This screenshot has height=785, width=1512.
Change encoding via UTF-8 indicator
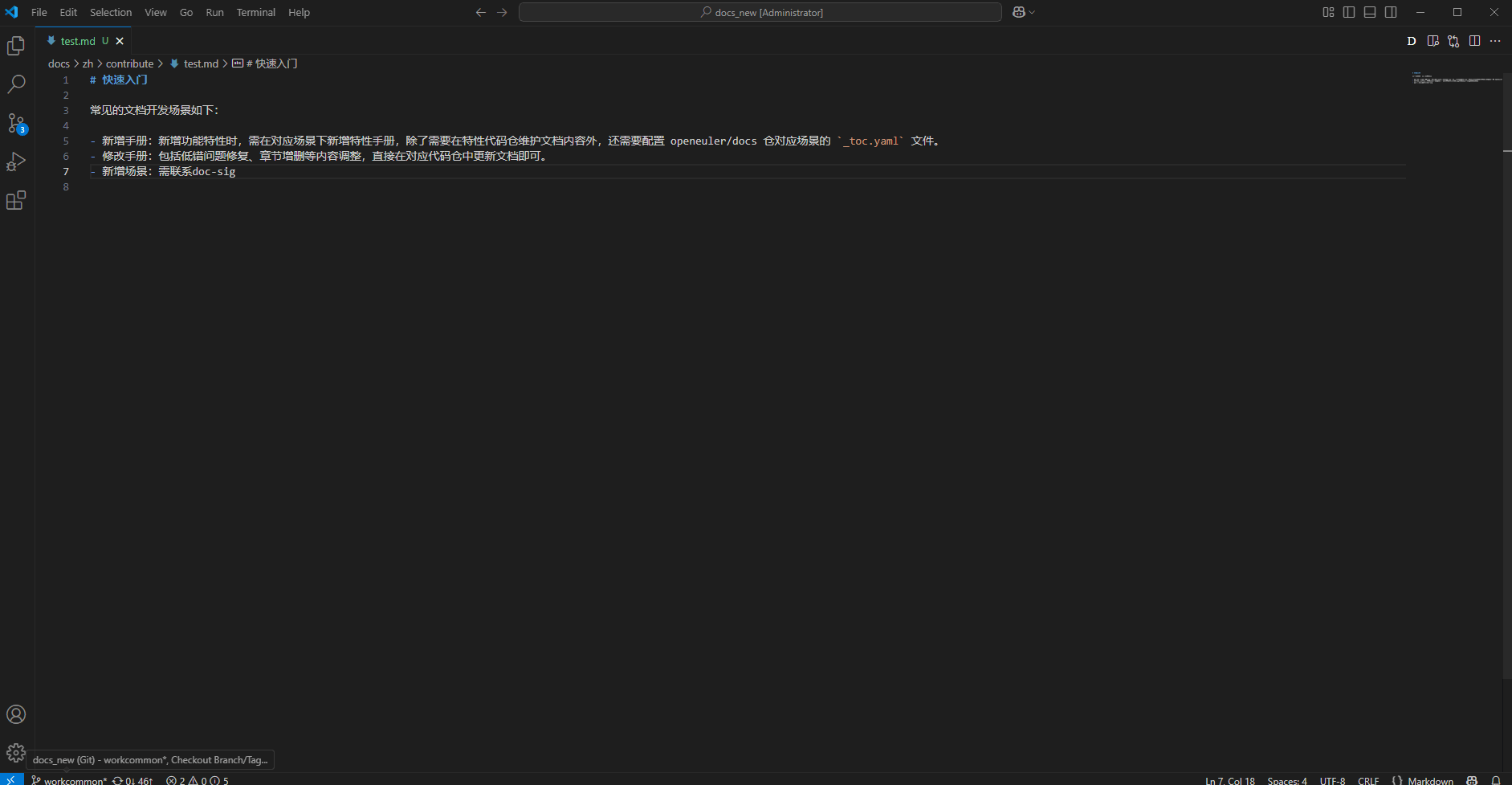click(x=1332, y=780)
